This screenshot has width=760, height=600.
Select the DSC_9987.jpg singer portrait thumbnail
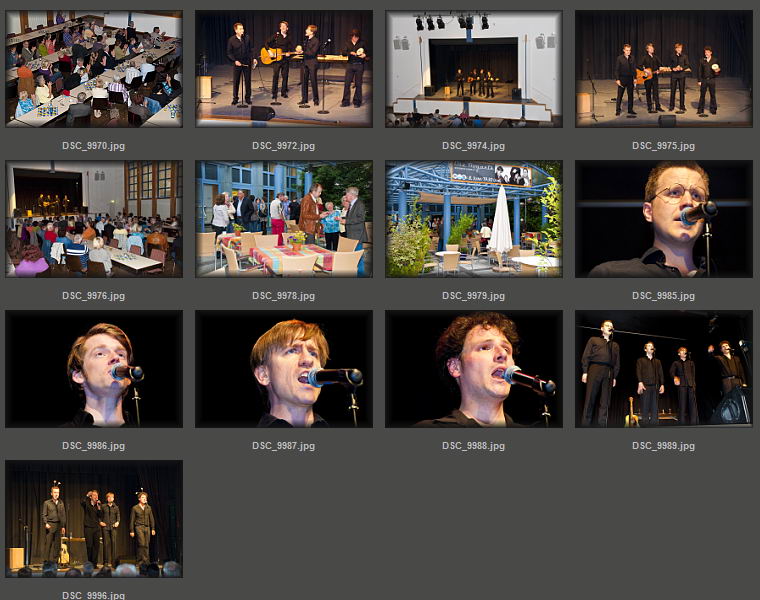[283, 369]
